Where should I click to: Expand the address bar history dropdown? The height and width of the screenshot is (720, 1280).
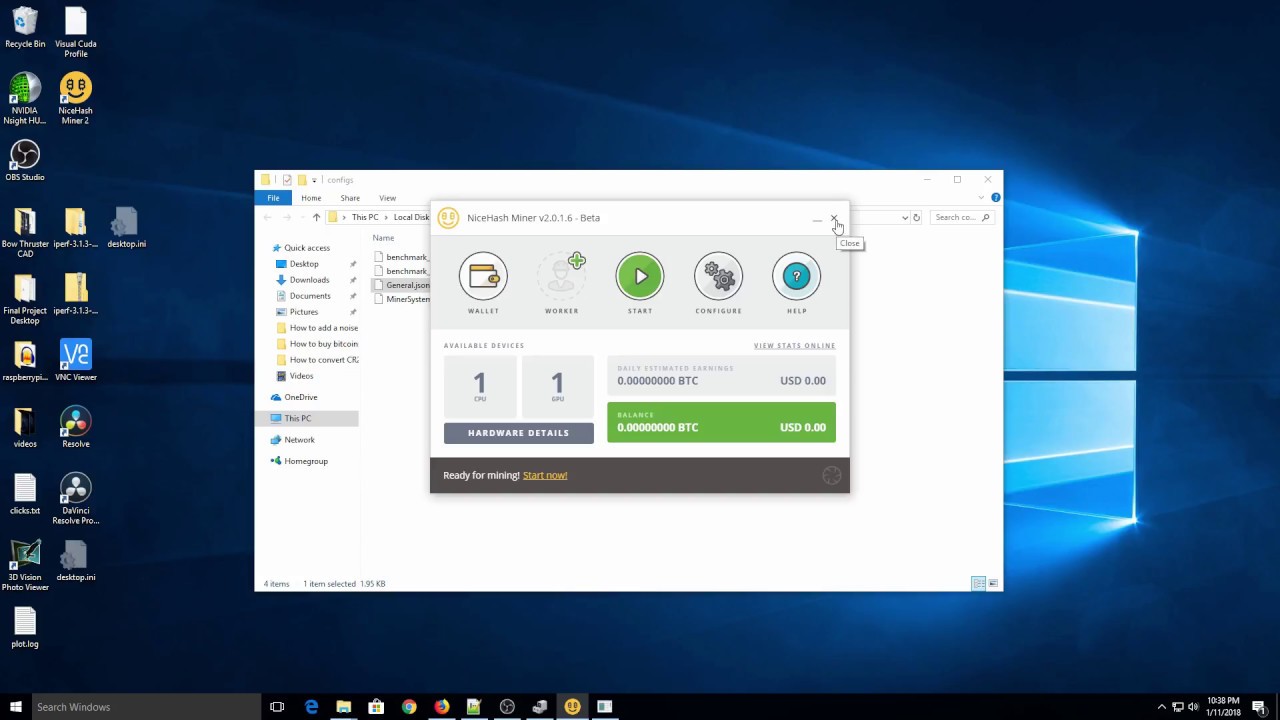tap(905, 217)
